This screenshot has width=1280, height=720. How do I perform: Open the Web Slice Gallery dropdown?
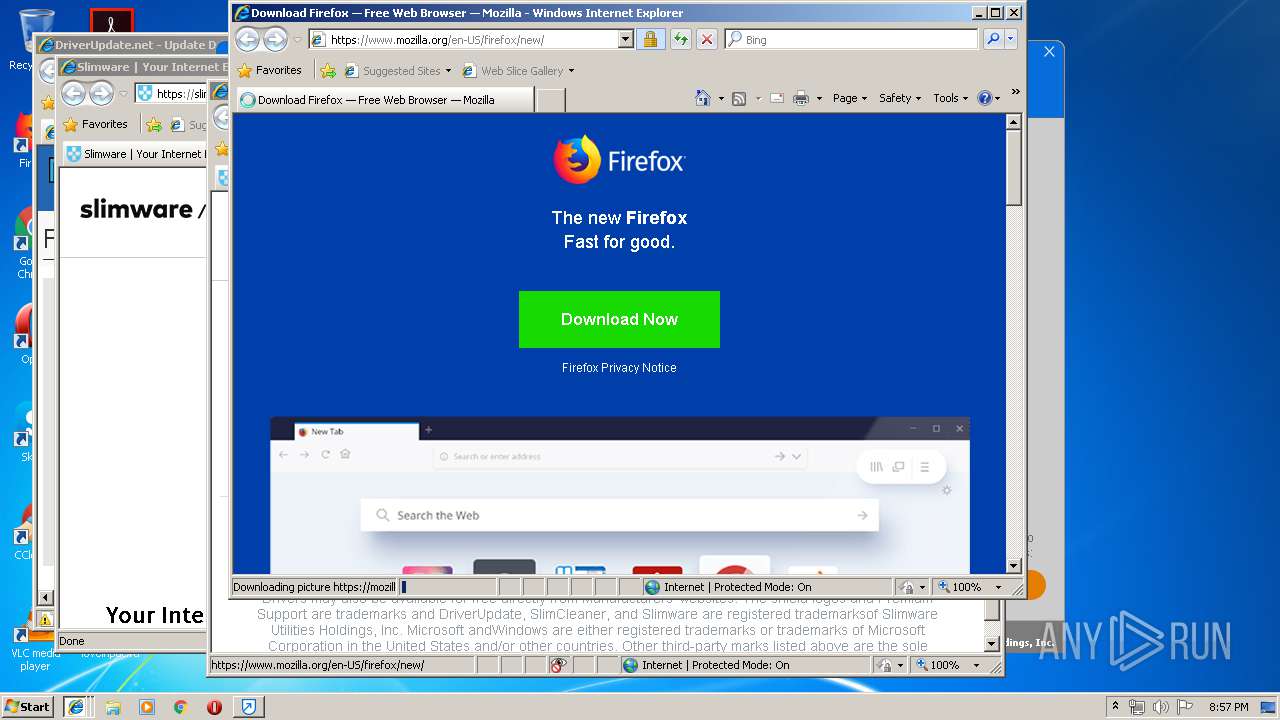518,71
